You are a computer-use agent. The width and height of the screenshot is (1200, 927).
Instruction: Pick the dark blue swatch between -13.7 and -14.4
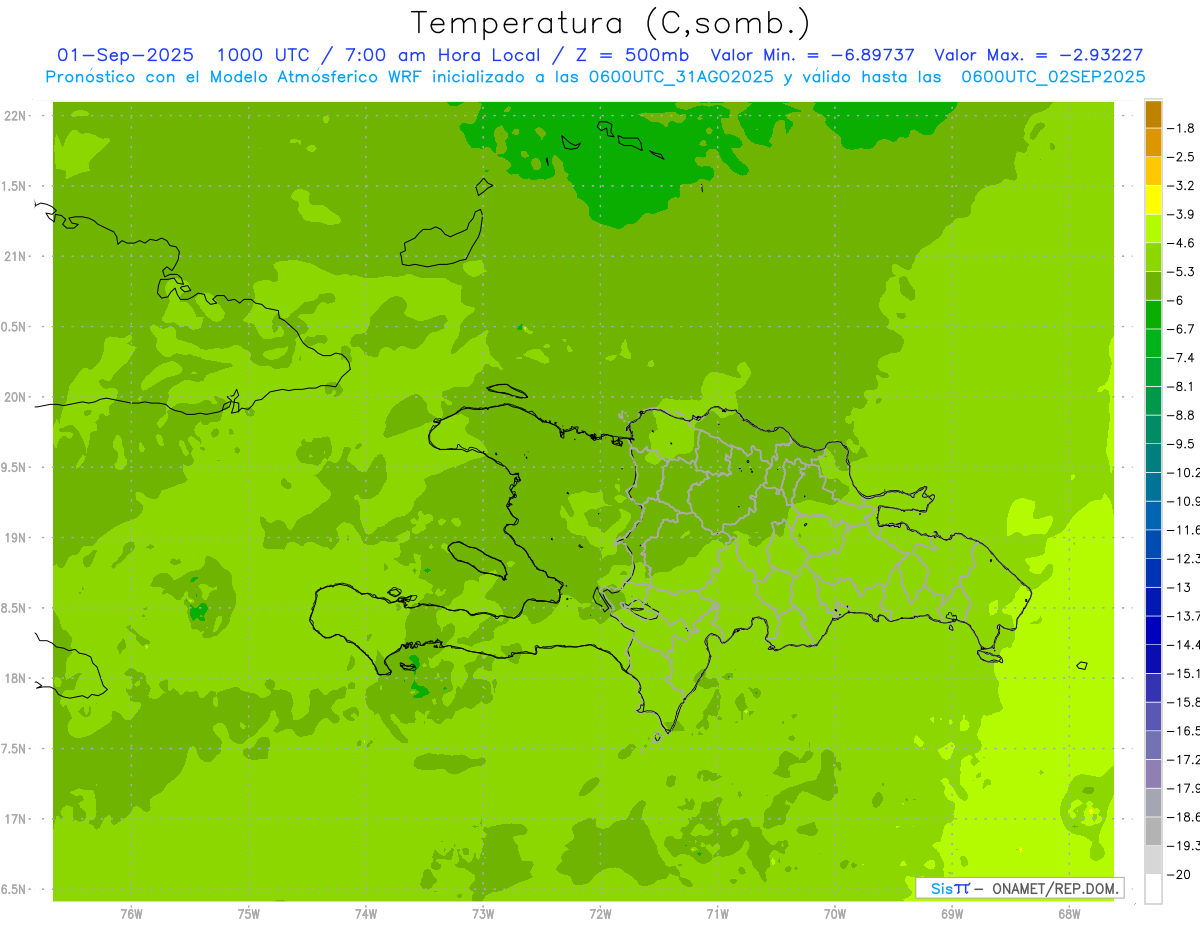click(x=1153, y=630)
